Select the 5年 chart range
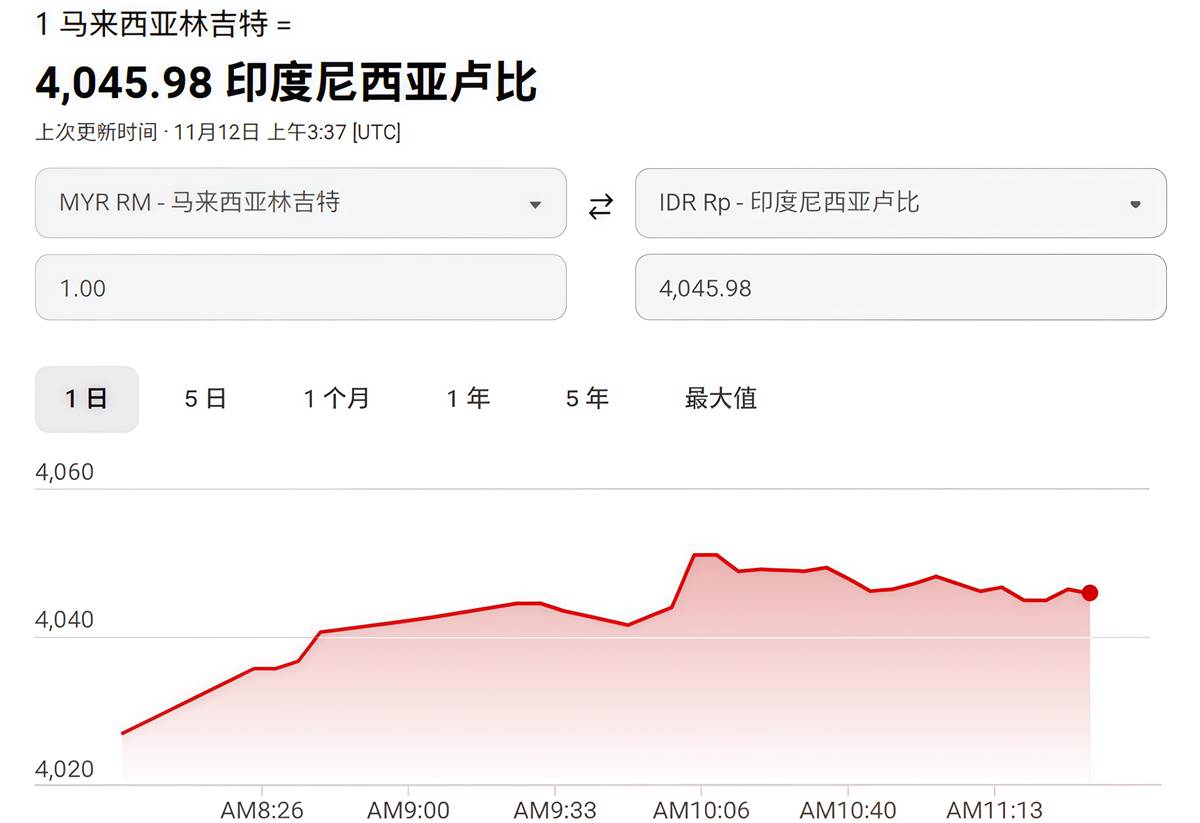Image resolution: width=1200 pixels, height=823 pixels. pyautogui.click(x=586, y=399)
